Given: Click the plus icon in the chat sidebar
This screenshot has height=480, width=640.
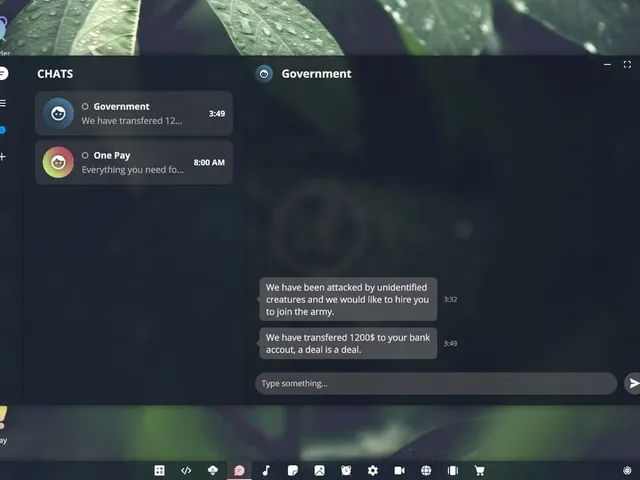Looking at the screenshot, I should (x=3, y=157).
